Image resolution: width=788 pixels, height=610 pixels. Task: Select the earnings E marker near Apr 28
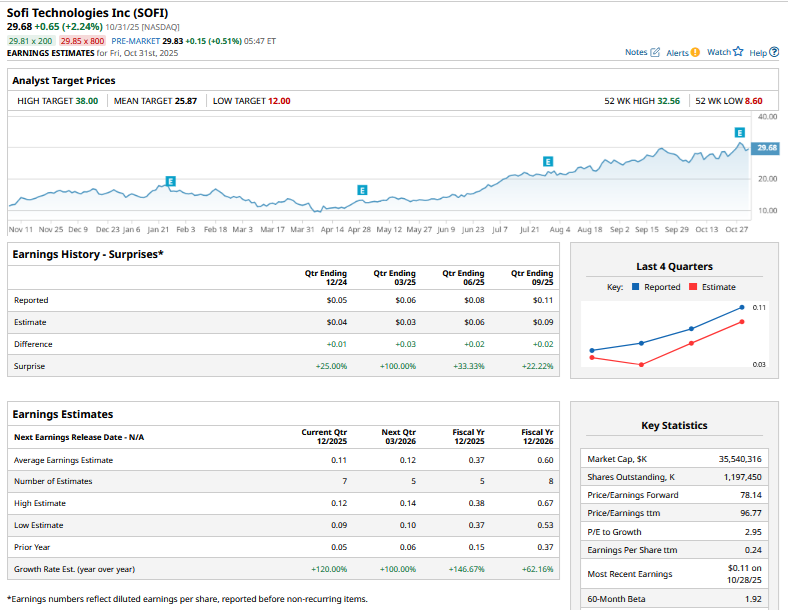point(362,190)
